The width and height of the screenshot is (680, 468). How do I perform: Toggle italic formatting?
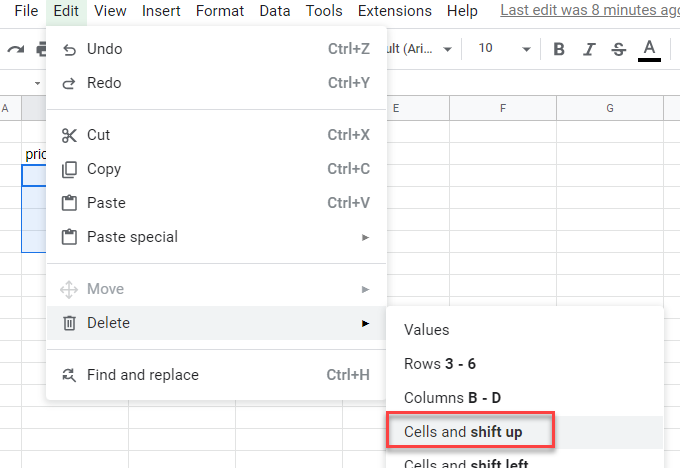pyautogui.click(x=589, y=49)
